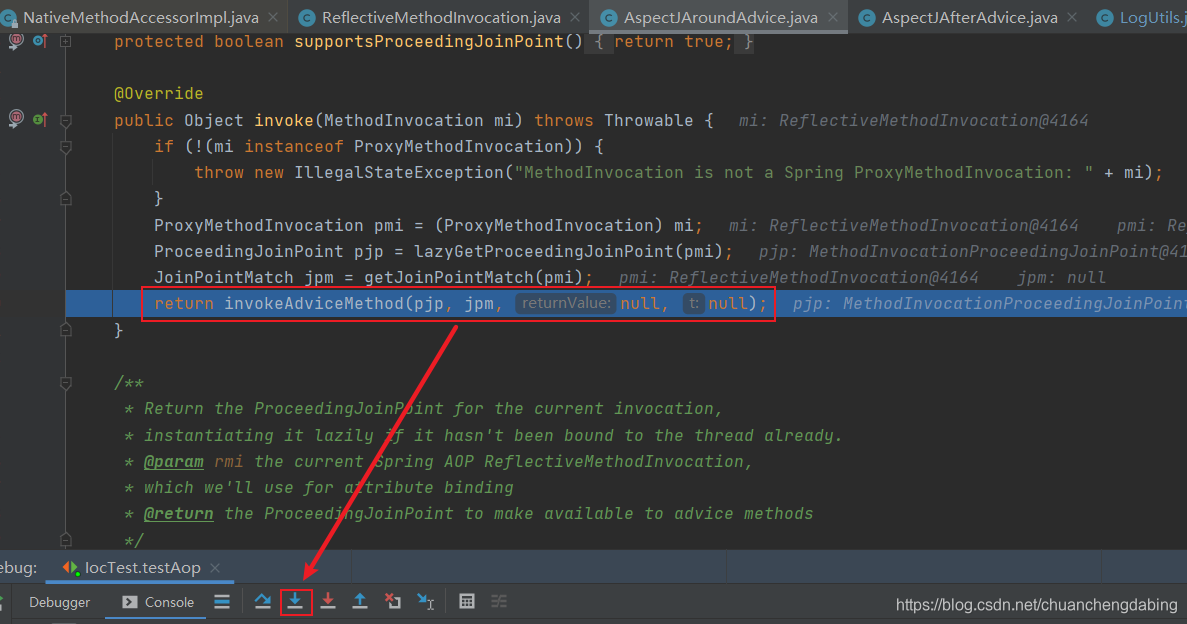Click the class icon on ReflectiveMethodInvocation.java tab
Screen dimensions: 1187x624
307,17
